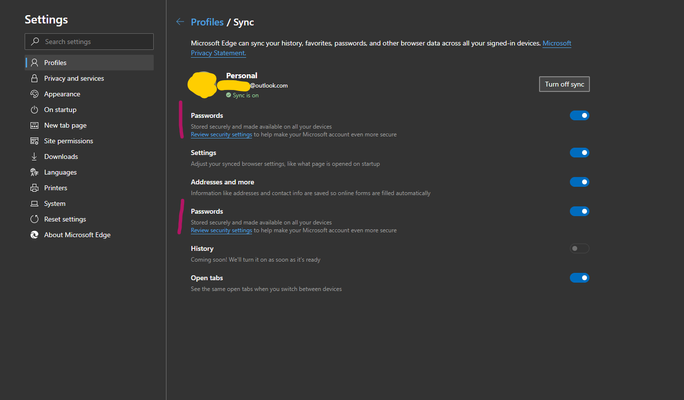Click Profiles breadcrumb link
Viewport: 684px width, 400px height.
(x=207, y=22)
